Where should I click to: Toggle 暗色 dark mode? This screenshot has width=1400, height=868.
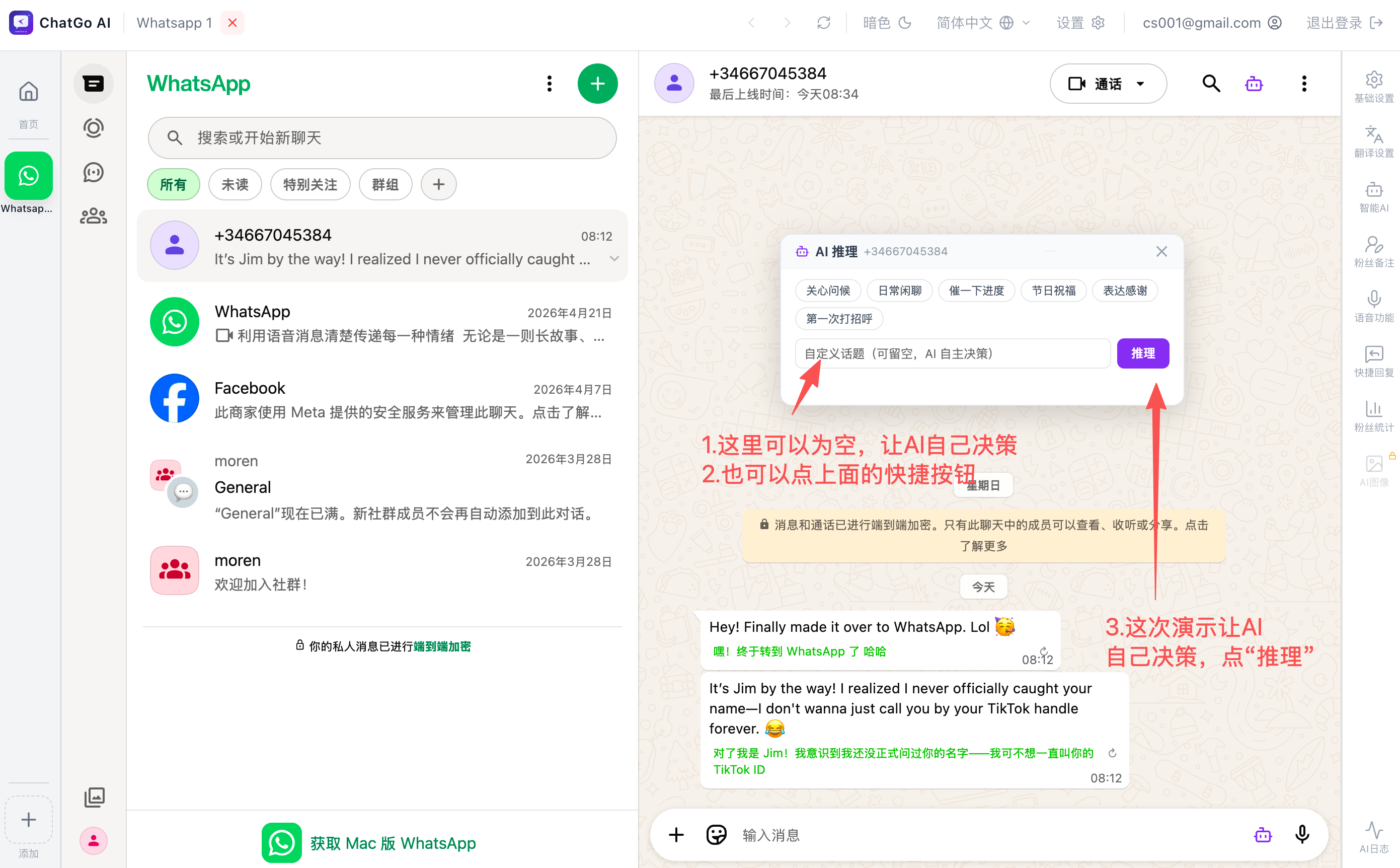(x=887, y=23)
